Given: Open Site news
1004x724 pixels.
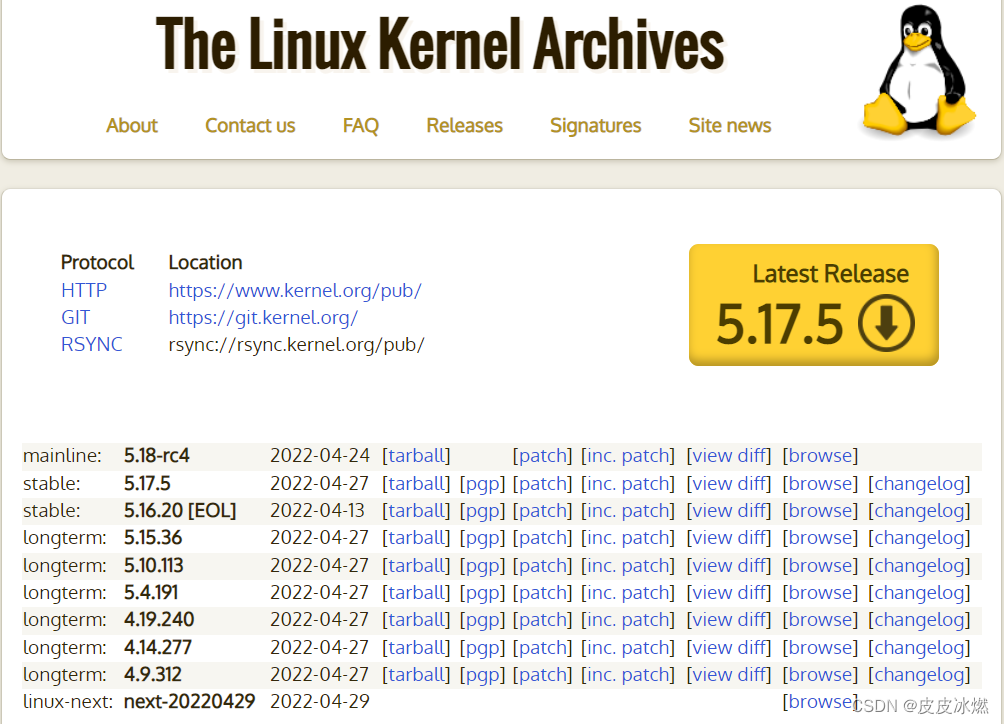Looking at the screenshot, I should (x=729, y=125).
